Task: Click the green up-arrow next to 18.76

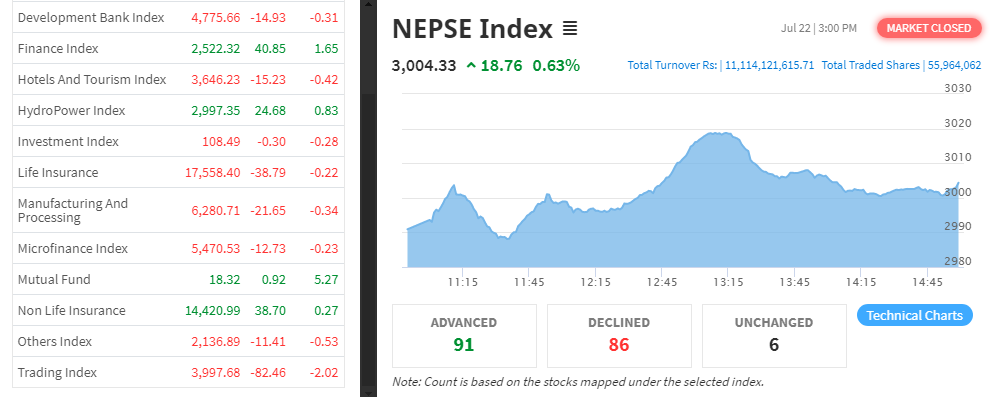Action: (471, 65)
